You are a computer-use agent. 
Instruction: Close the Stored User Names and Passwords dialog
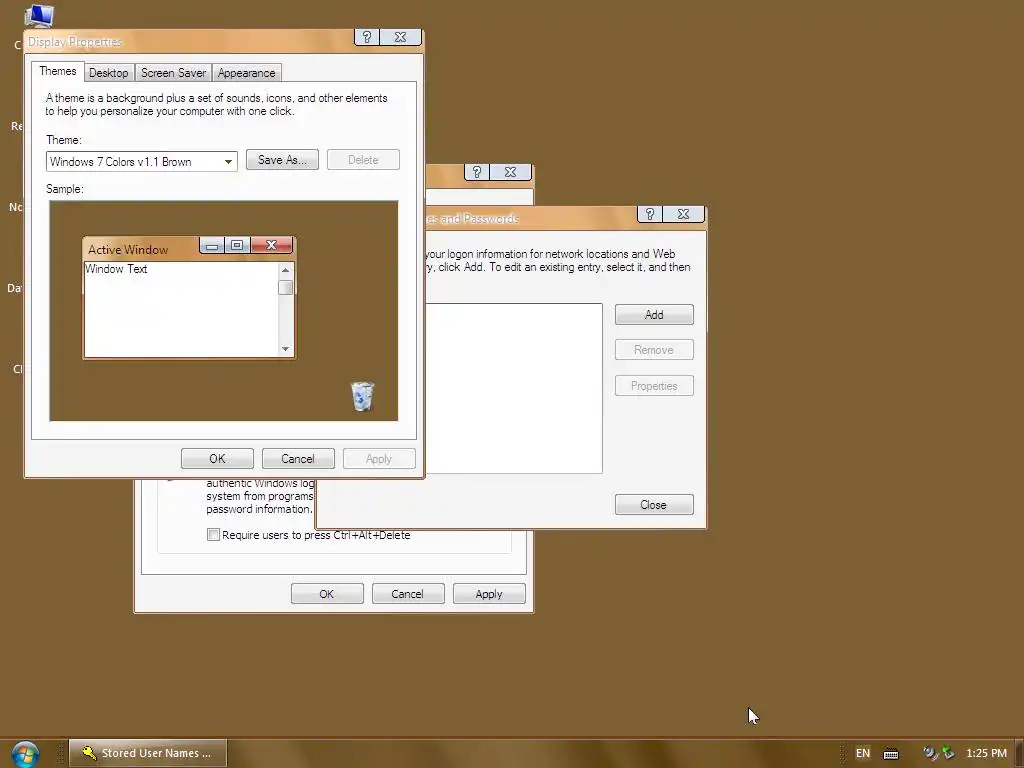click(684, 214)
